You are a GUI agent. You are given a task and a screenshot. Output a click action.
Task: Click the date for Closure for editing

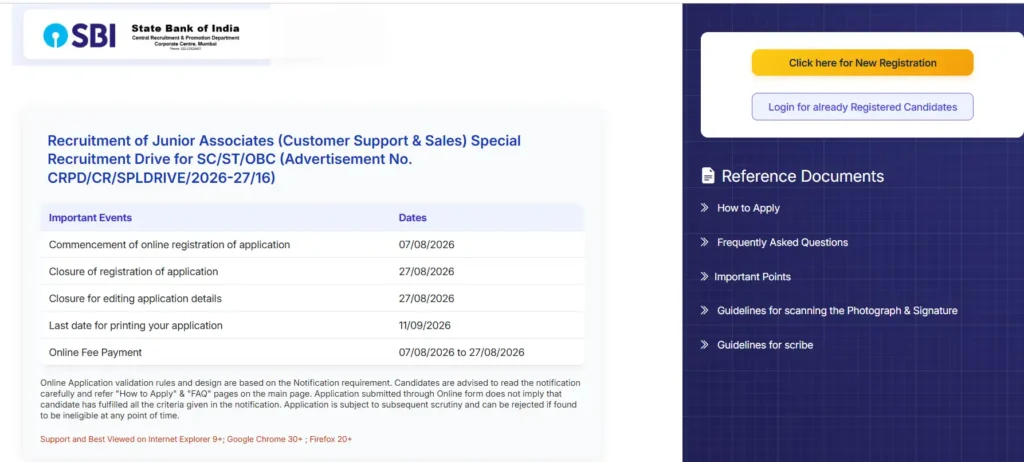pyautogui.click(x=426, y=298)
